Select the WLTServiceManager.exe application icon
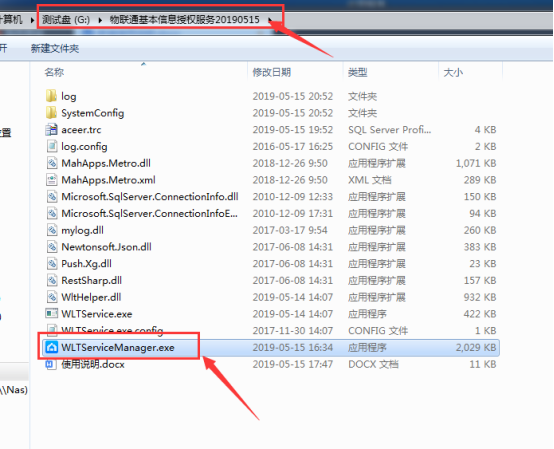The width and height of the screenshot is (554, 449). point(51,347)
